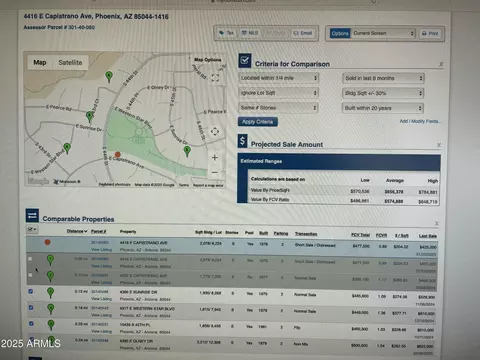Sort table by Distance column
The height and width of the screenshot is (360, 480).
[77, 231]
